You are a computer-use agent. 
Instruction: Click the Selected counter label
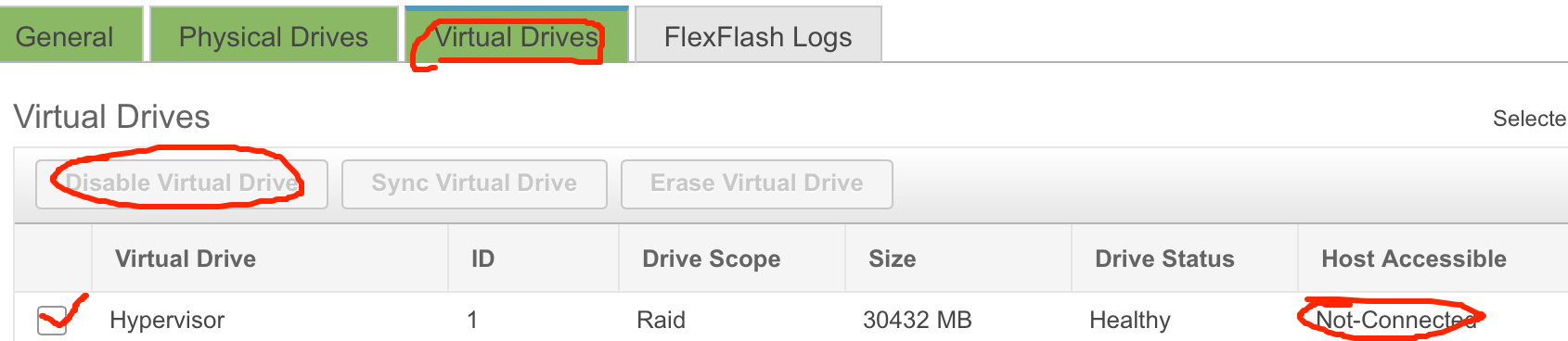1530,119
